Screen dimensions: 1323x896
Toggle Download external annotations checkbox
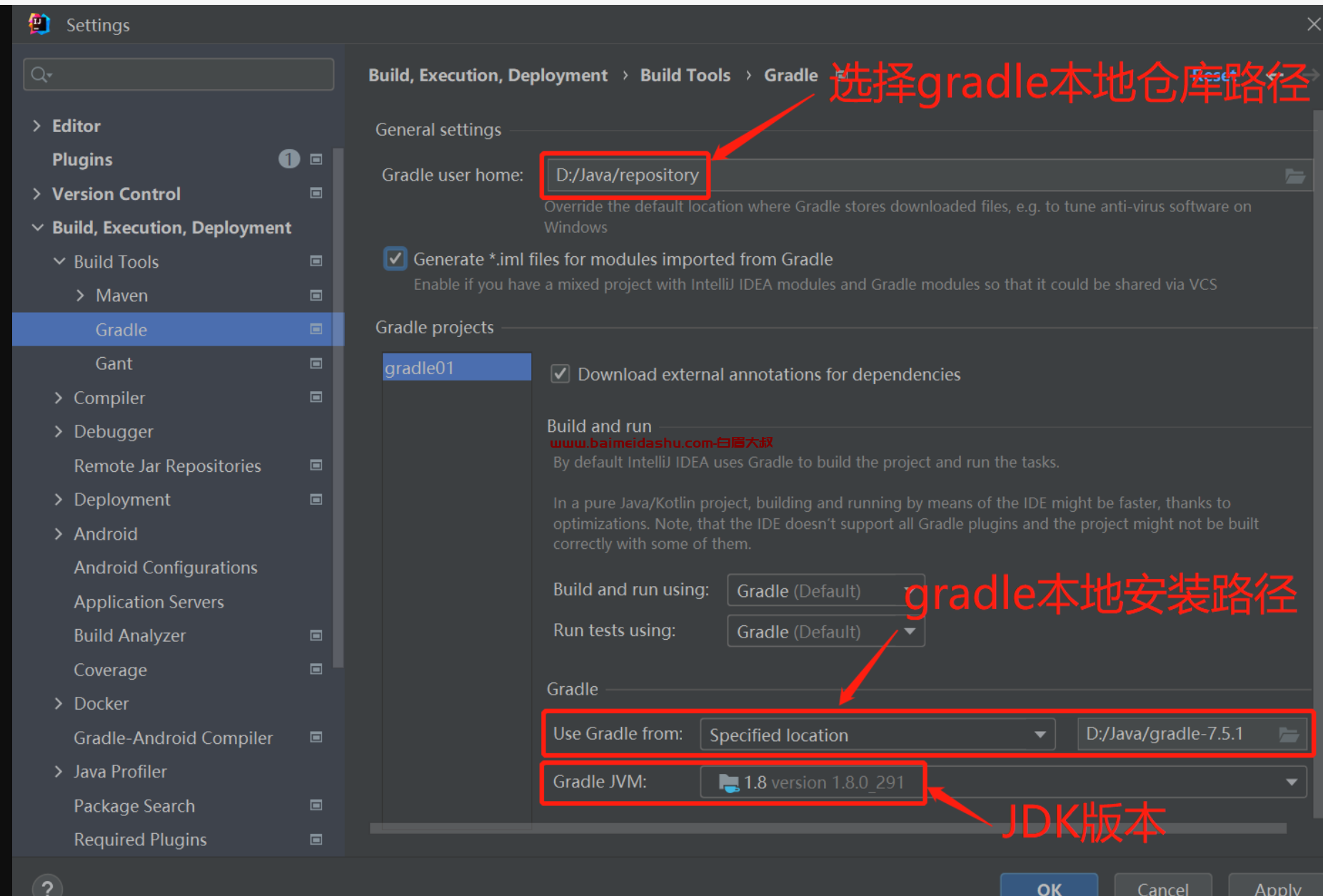coord(560,374)
